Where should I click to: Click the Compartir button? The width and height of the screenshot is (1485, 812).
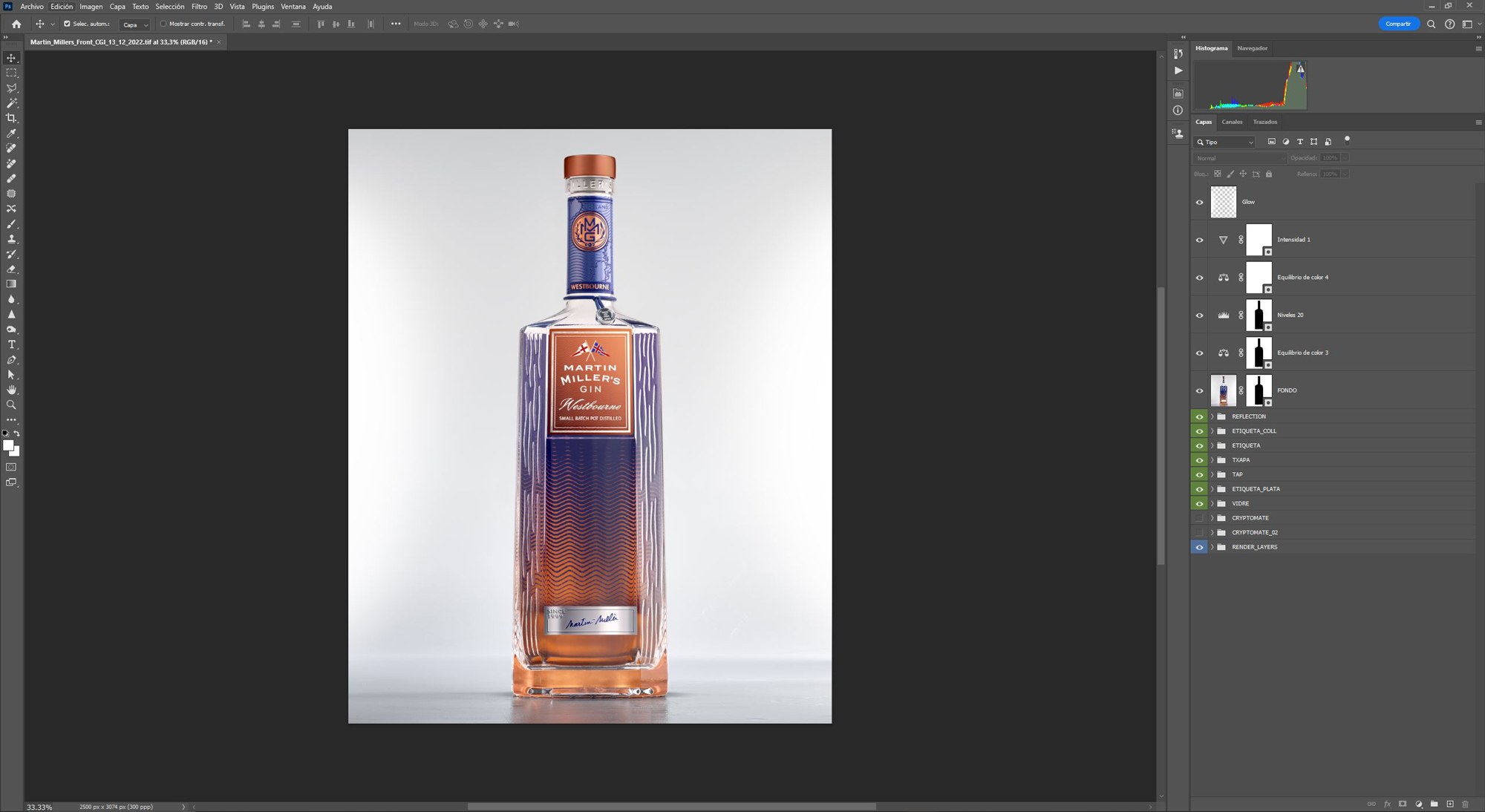[x=1398, y=24]
